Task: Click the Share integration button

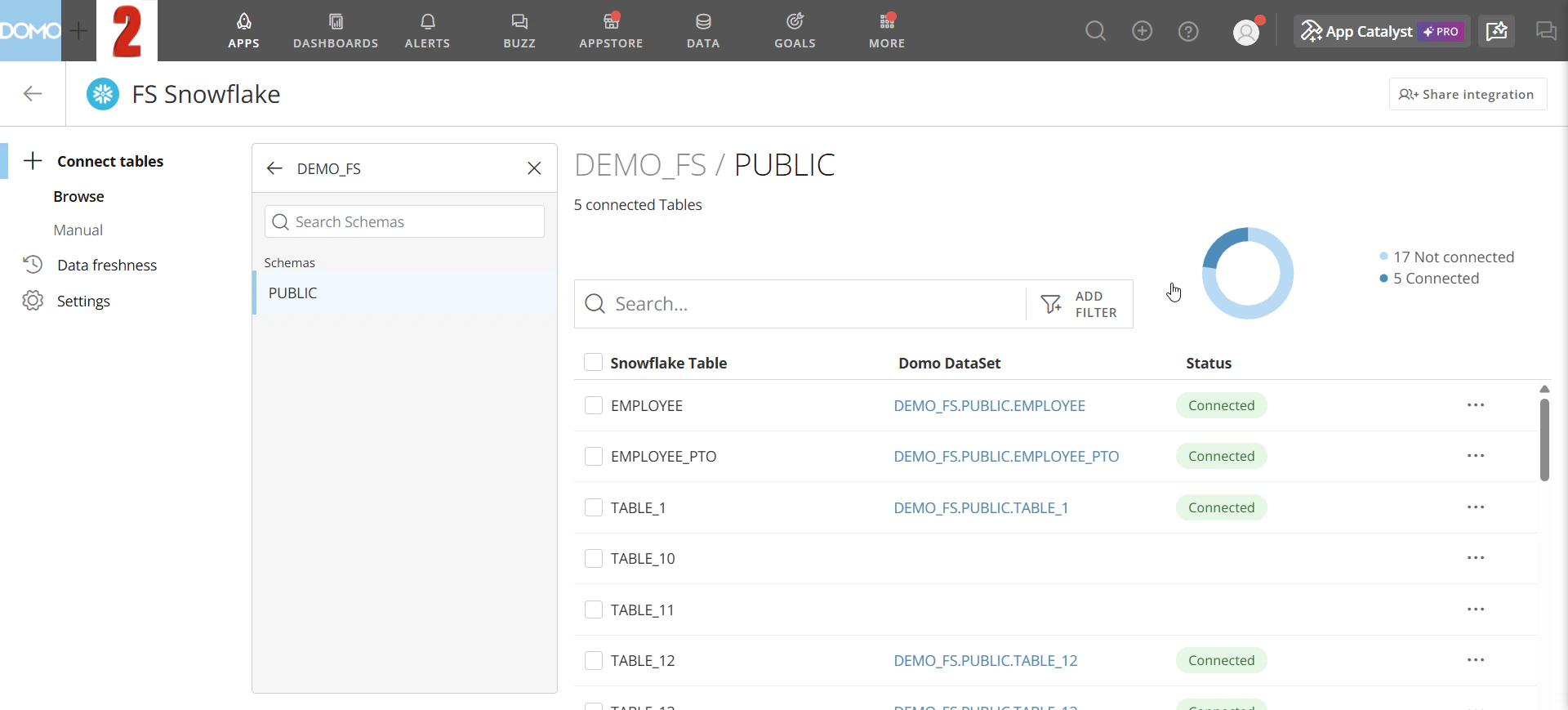Action: pyautogui.click(x=1468, y=94)
